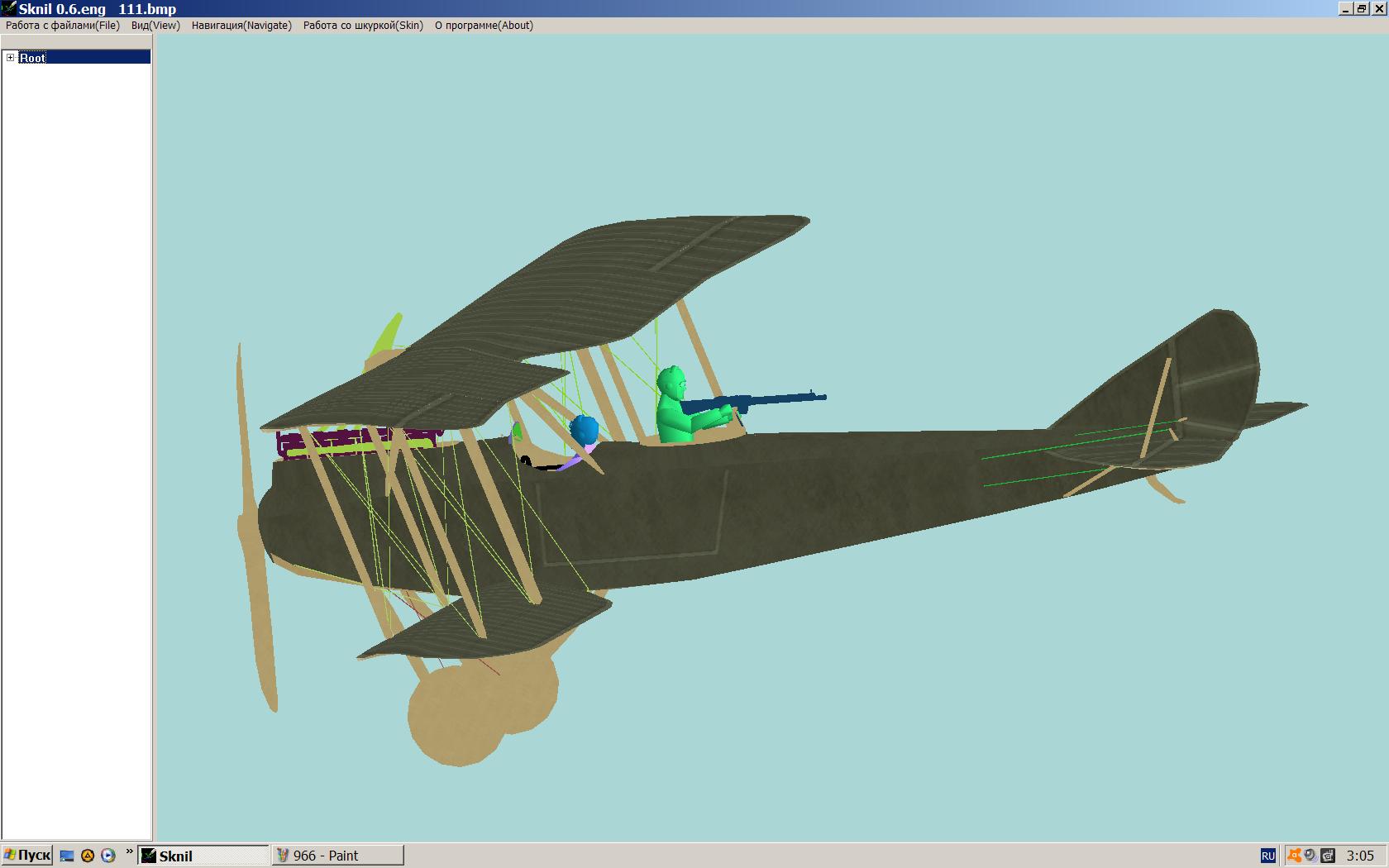
Task: Click the dark snail-like tray icon
Action: pyautogui.click(x=1328, y=856)
